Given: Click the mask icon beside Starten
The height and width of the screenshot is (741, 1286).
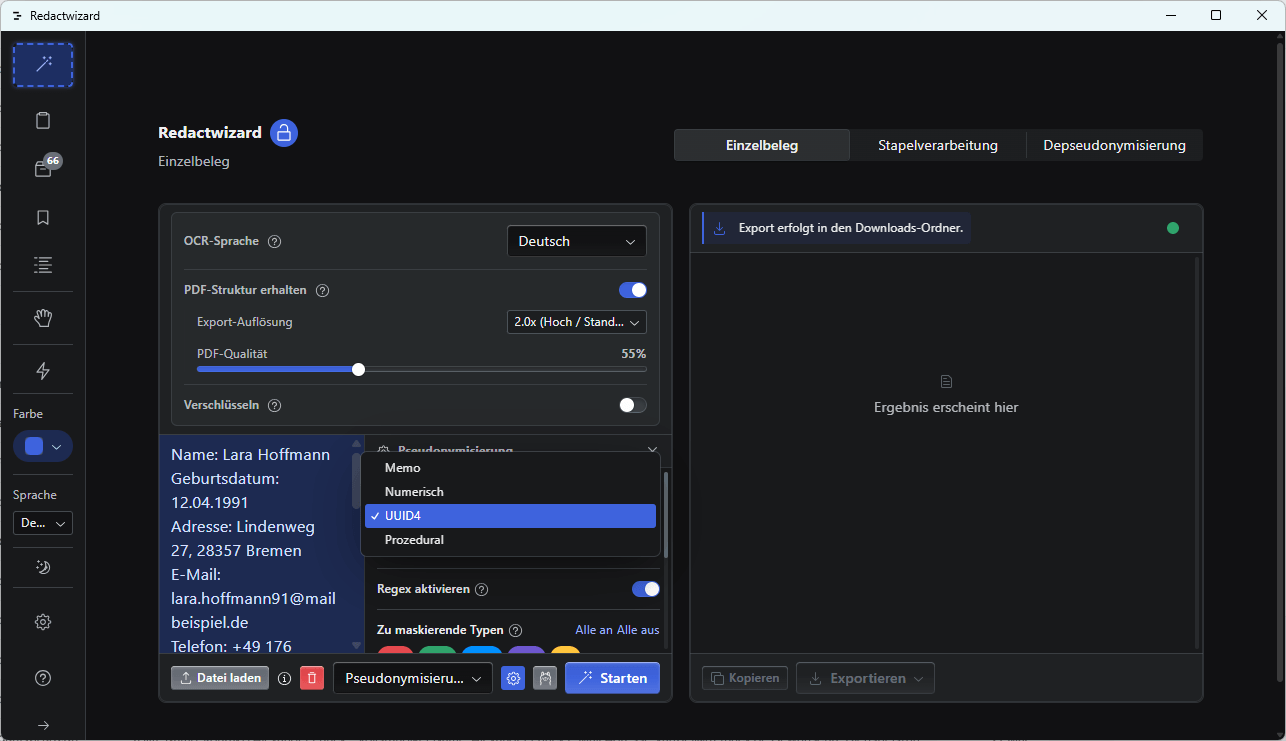Looking at the screenshot, I should 545,678.
